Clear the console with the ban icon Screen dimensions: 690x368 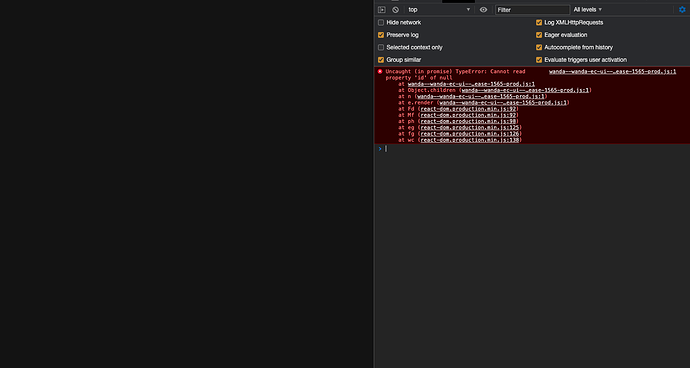(395, 10)
